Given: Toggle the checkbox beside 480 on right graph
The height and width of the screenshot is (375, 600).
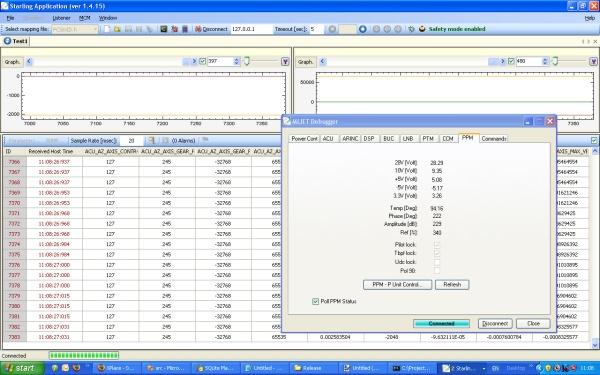Looking at the screenshot, I should click(x=511, y=61).
